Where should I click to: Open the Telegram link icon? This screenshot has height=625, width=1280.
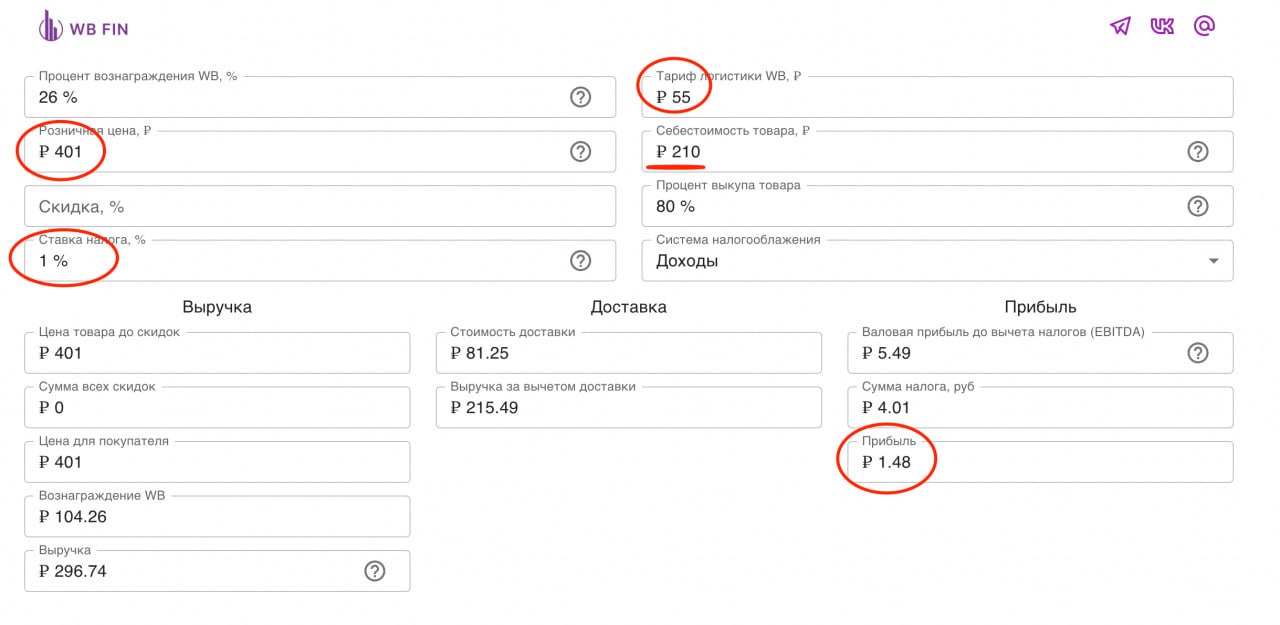[1120, 27]
